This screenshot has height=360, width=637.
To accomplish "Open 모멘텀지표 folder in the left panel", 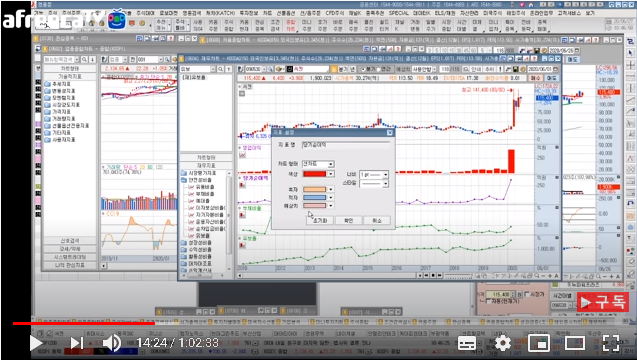I will (x=60, y=98).
